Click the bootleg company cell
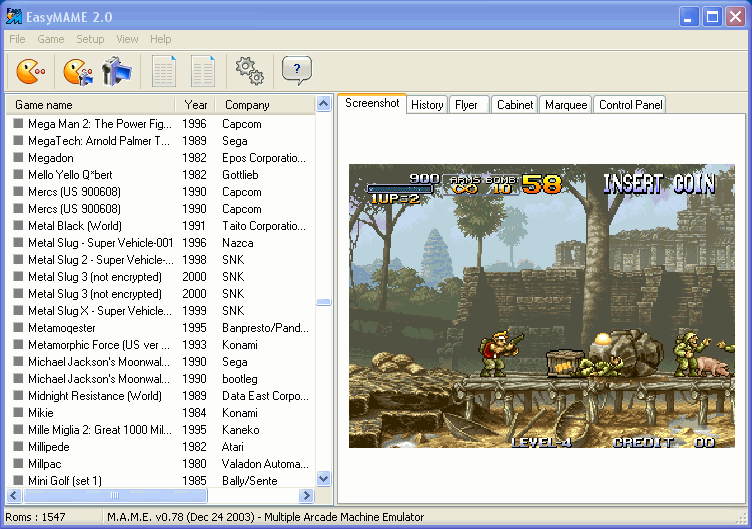The height and width of the screenshot is (529, 752). 240,379
